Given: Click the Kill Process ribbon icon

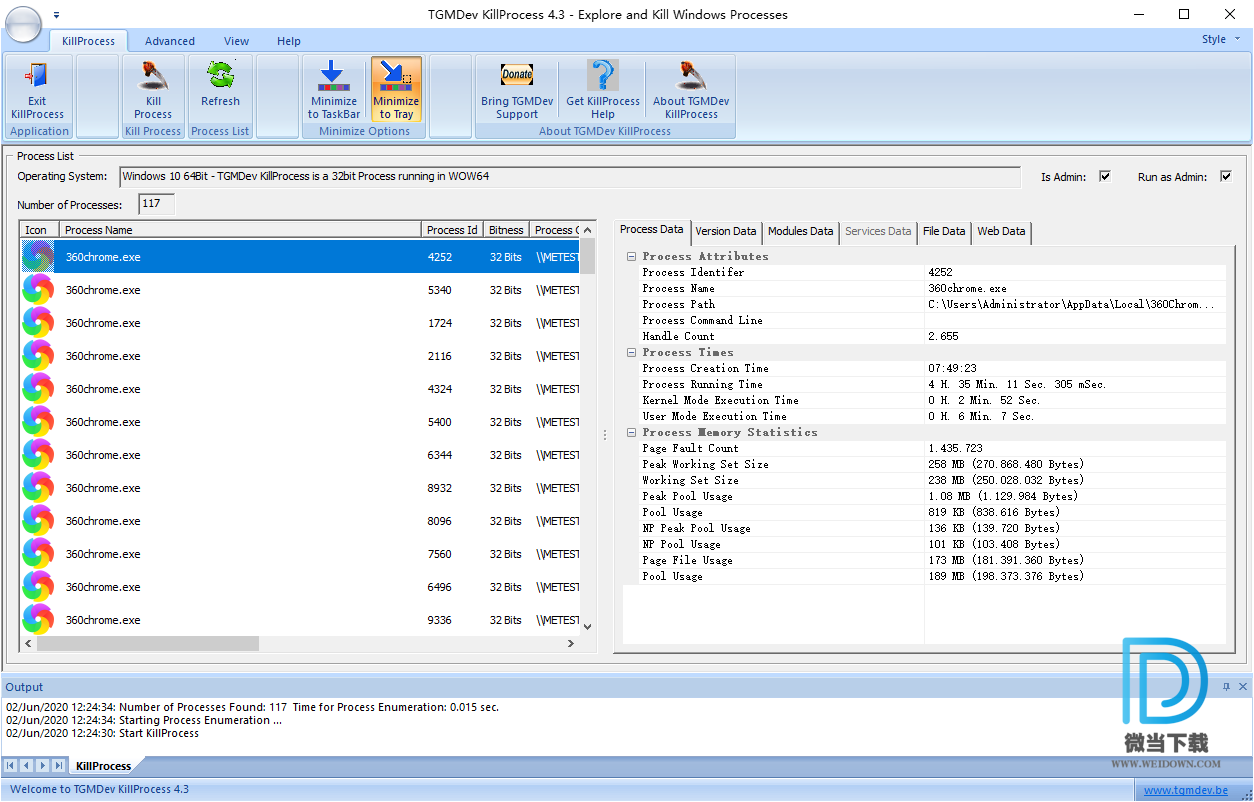Looking at the screenshot, I should tap(153, 76).
